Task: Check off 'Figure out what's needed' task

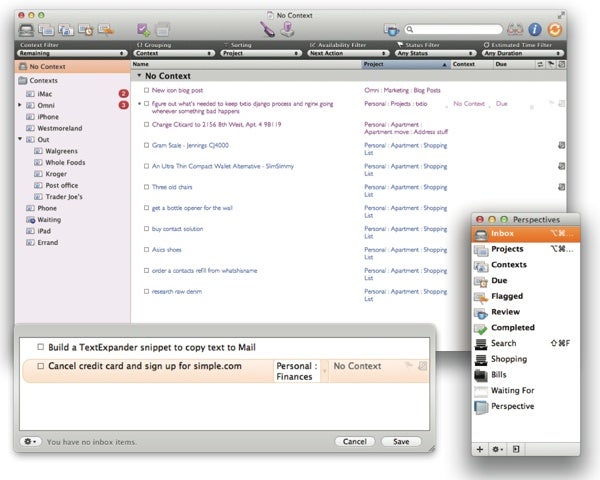Action: point(146,104)
